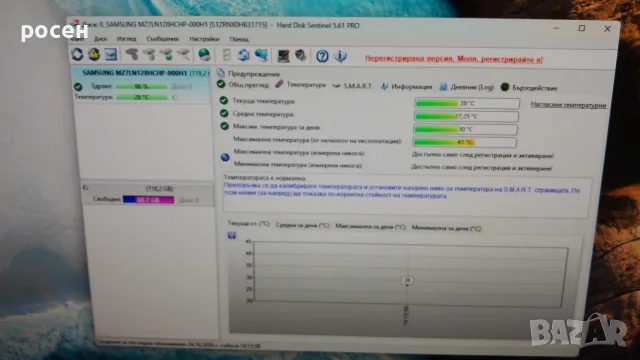Viewport: 640px width, 360px height.
Task: Select the Минимална за деня (°C) graph tab
Action: click(446, 228)
